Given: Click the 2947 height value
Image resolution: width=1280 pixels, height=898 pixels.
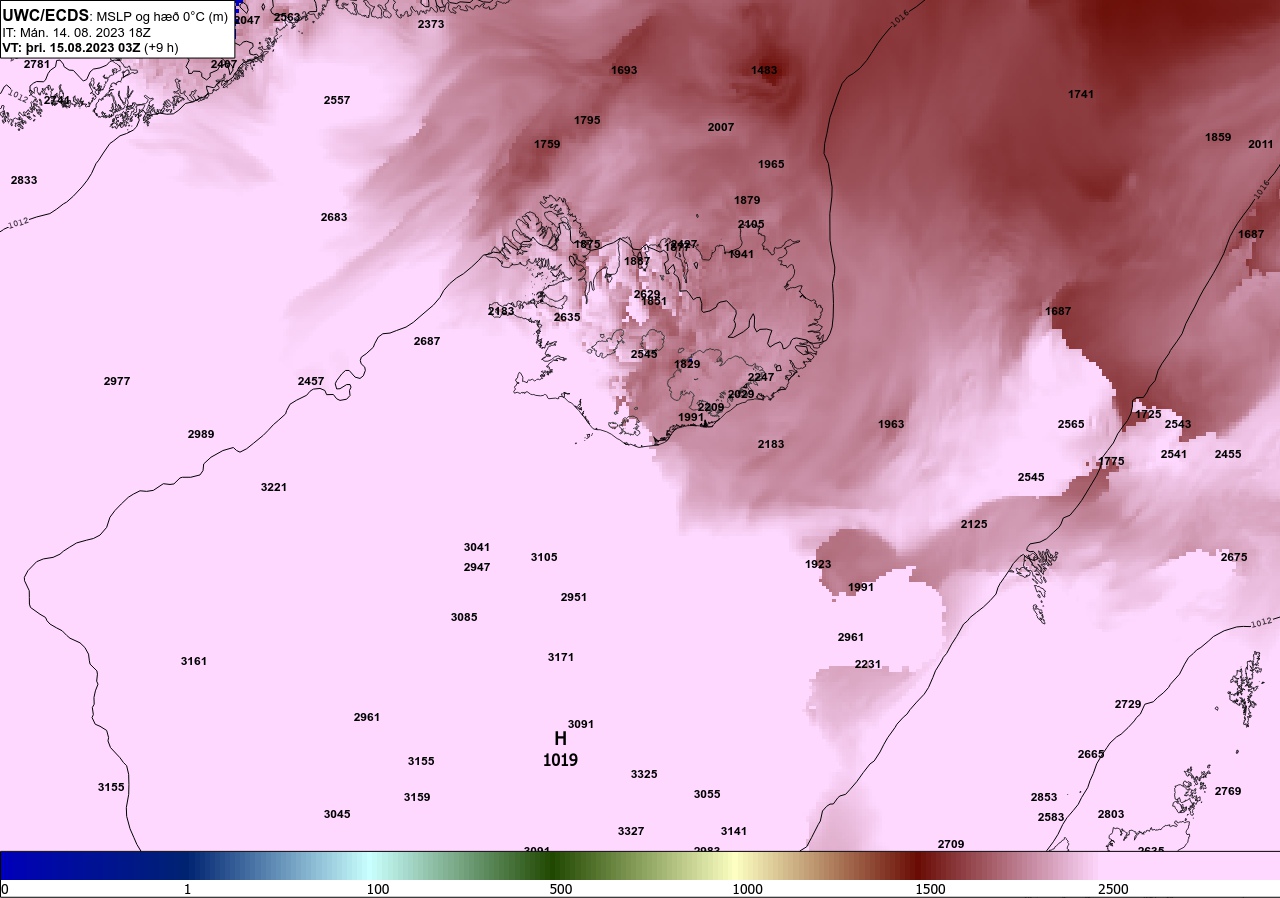Looking at the screenshot, I should tap(477, 567).
